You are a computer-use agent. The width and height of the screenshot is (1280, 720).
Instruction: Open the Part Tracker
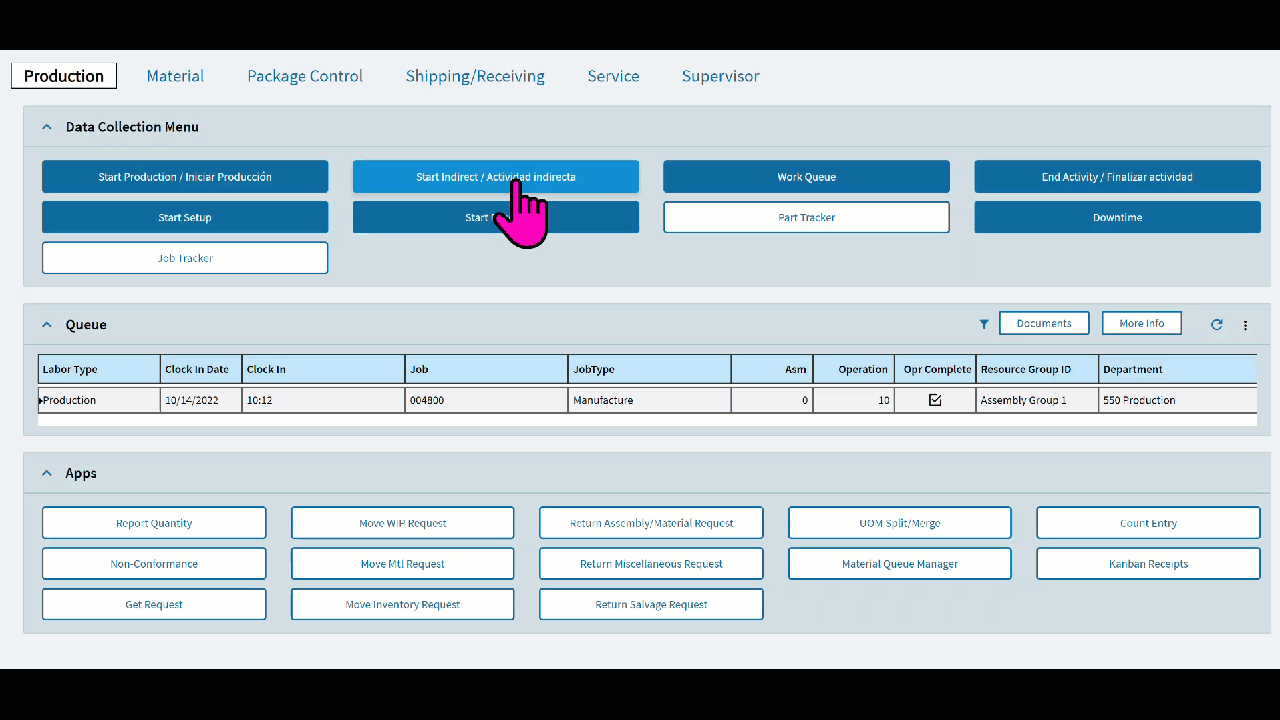tap(806, 217)
